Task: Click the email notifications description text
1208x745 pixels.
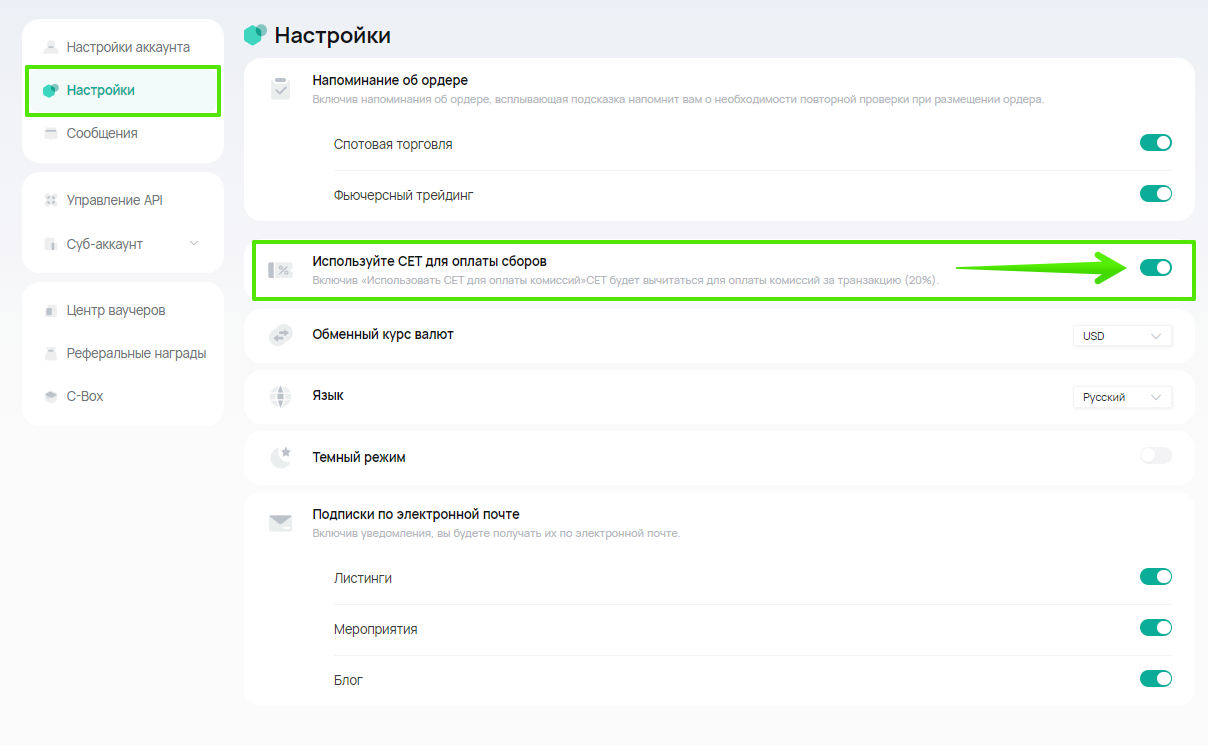Action: (497, 533)
